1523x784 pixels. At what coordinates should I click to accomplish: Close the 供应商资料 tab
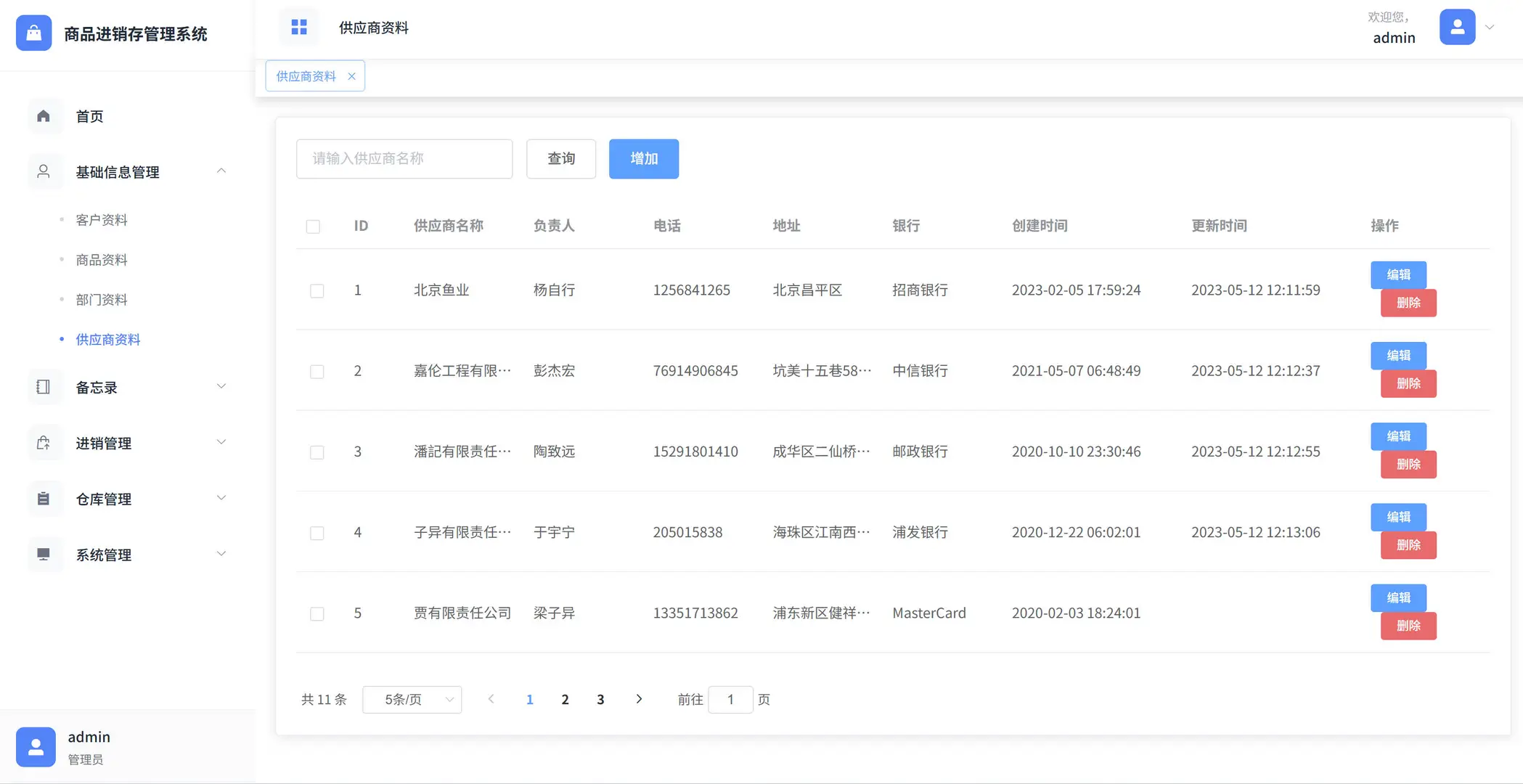pyautogui.click(x=352, y=75)
